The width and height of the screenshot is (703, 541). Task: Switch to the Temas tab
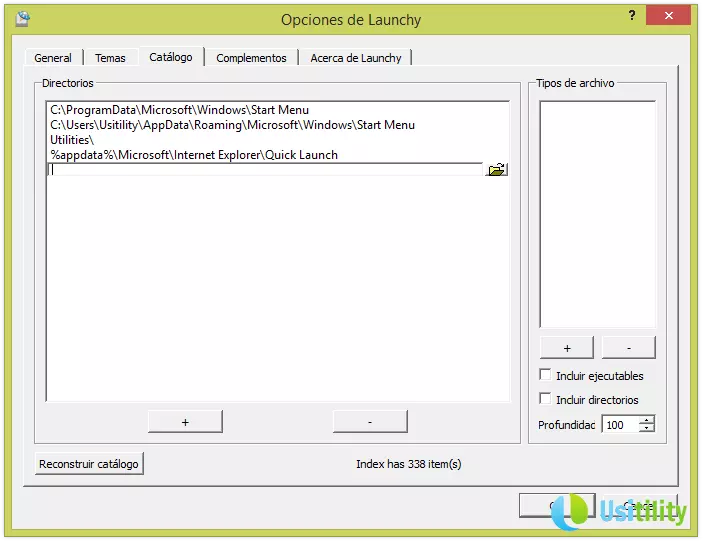[110, 58]
